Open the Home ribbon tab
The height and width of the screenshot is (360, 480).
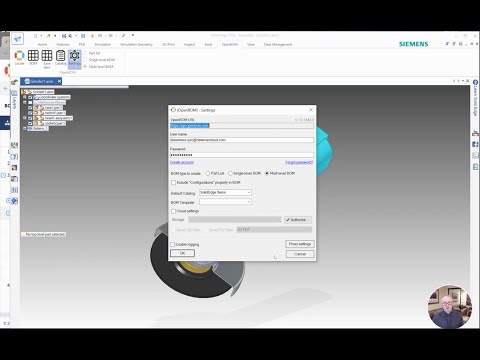tap(42, 44)
